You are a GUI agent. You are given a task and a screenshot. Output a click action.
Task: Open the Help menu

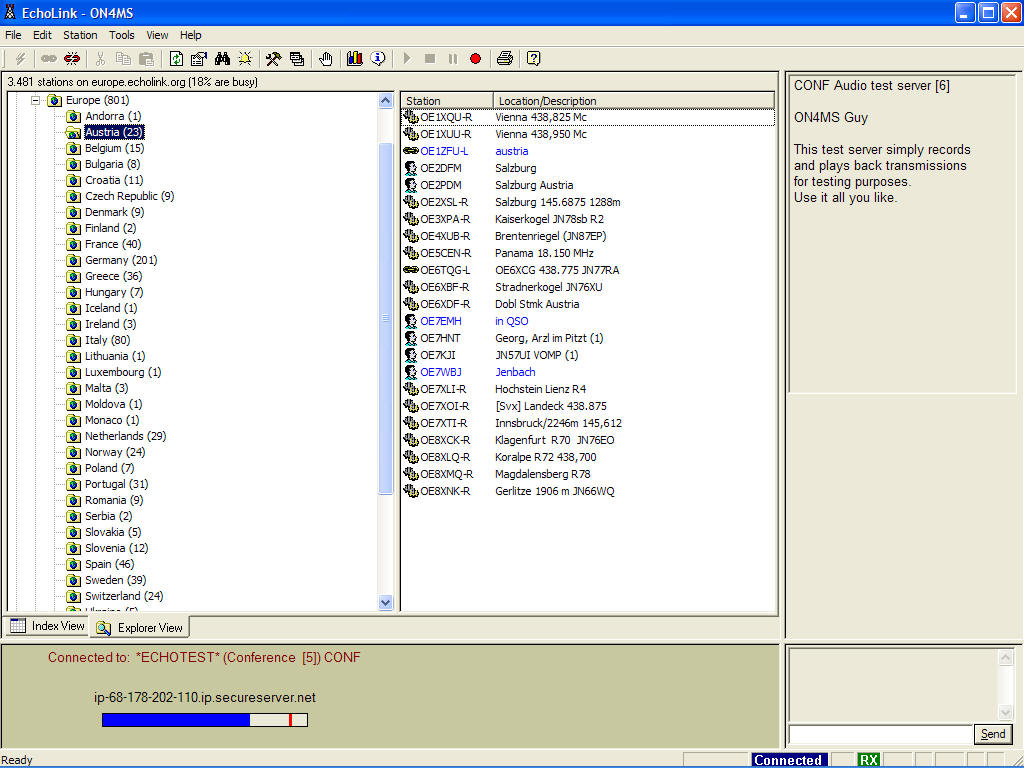click(x=191, y=35)
